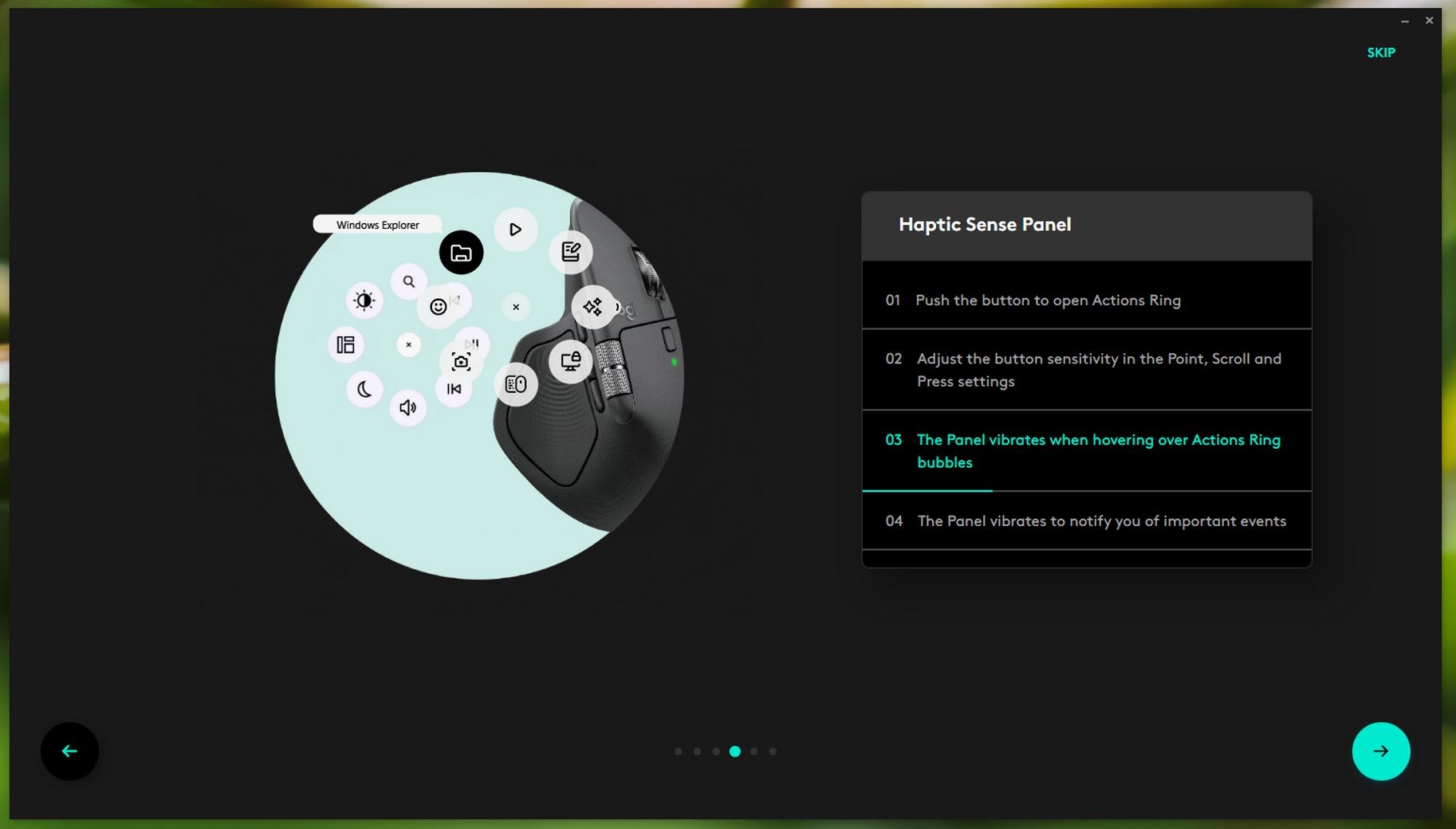The height and width of the screenshot is (829, 1456).
Task: Go back with the left arrow button
Action: (x=70, y=751)
